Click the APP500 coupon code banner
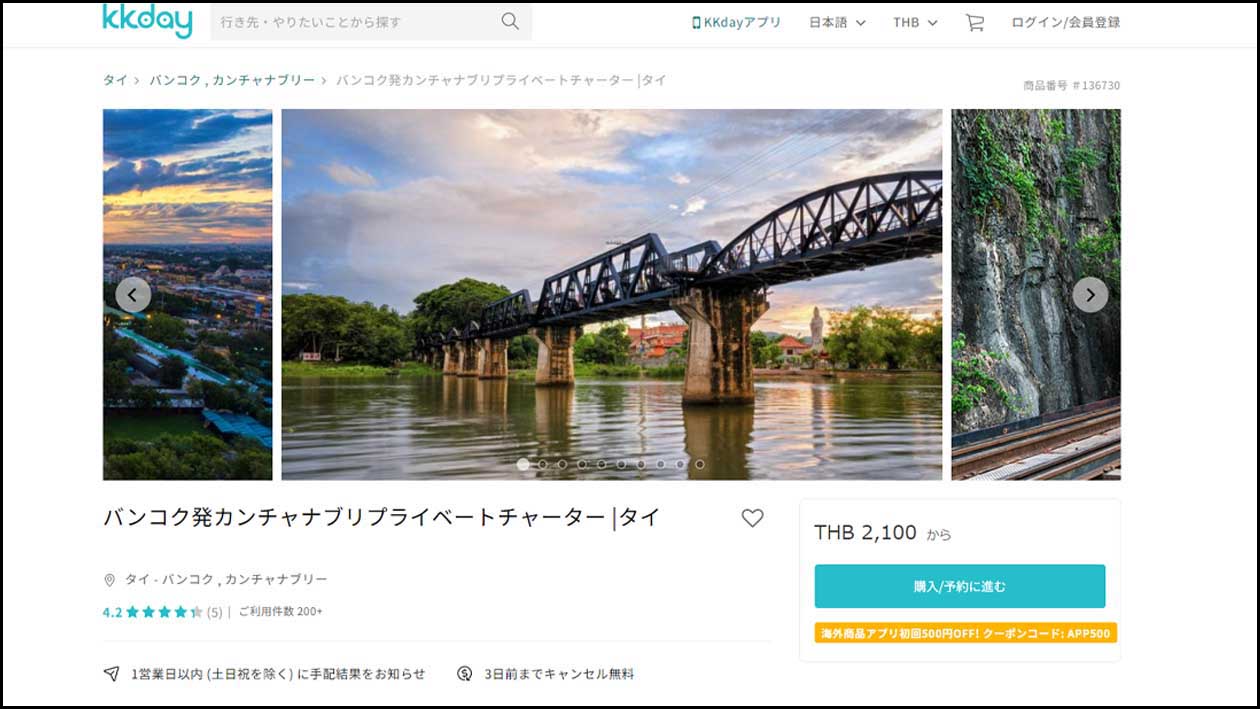The height and width of the screenshot is (709, 1260). tap(966, 633)
